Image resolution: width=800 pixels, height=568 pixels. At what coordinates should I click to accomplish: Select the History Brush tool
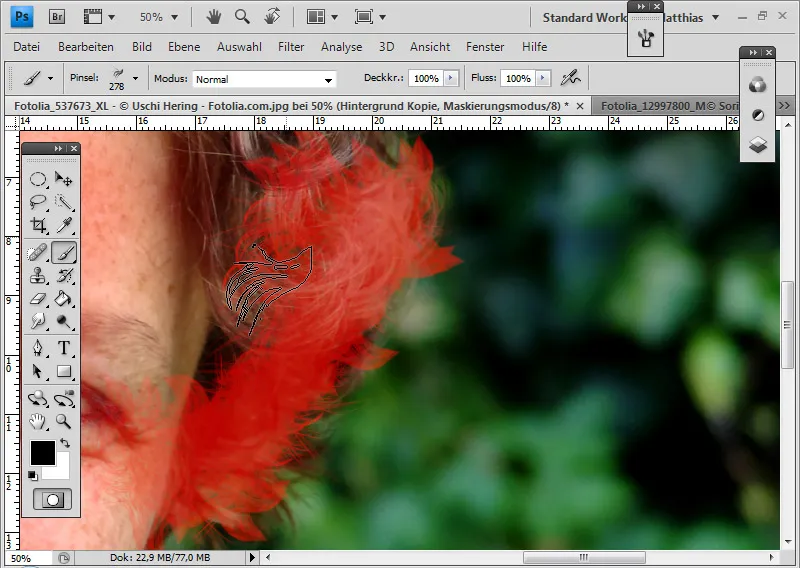click(x=64, y=276)
